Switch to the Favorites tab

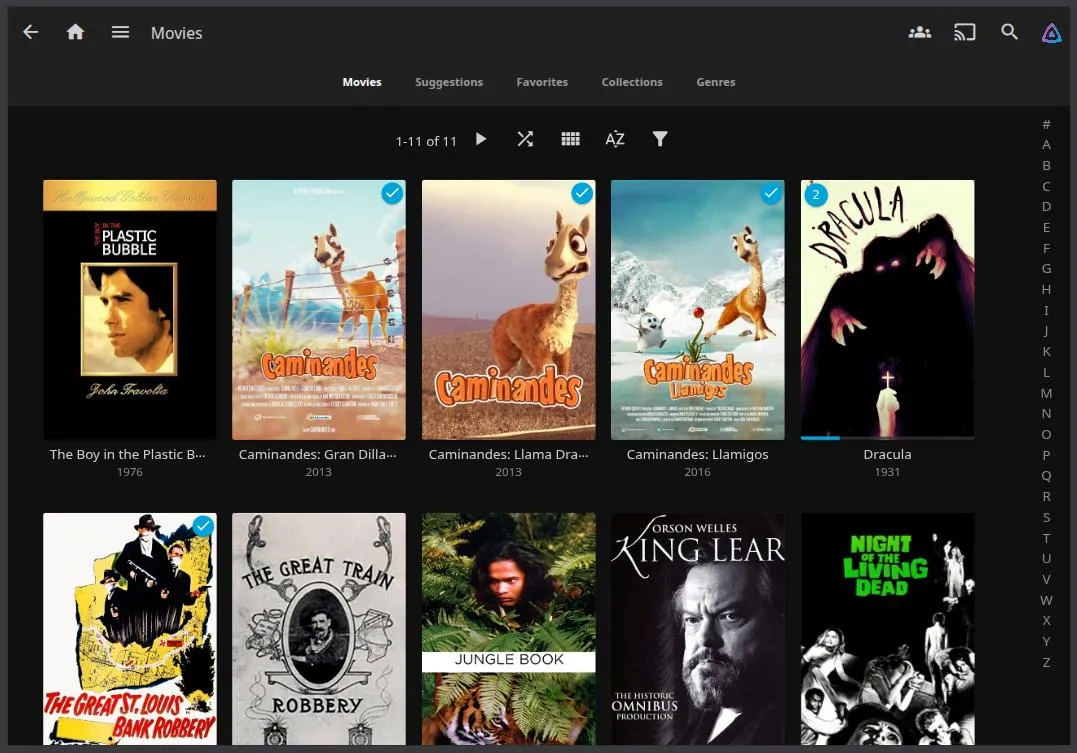click(x=542, y=82)
